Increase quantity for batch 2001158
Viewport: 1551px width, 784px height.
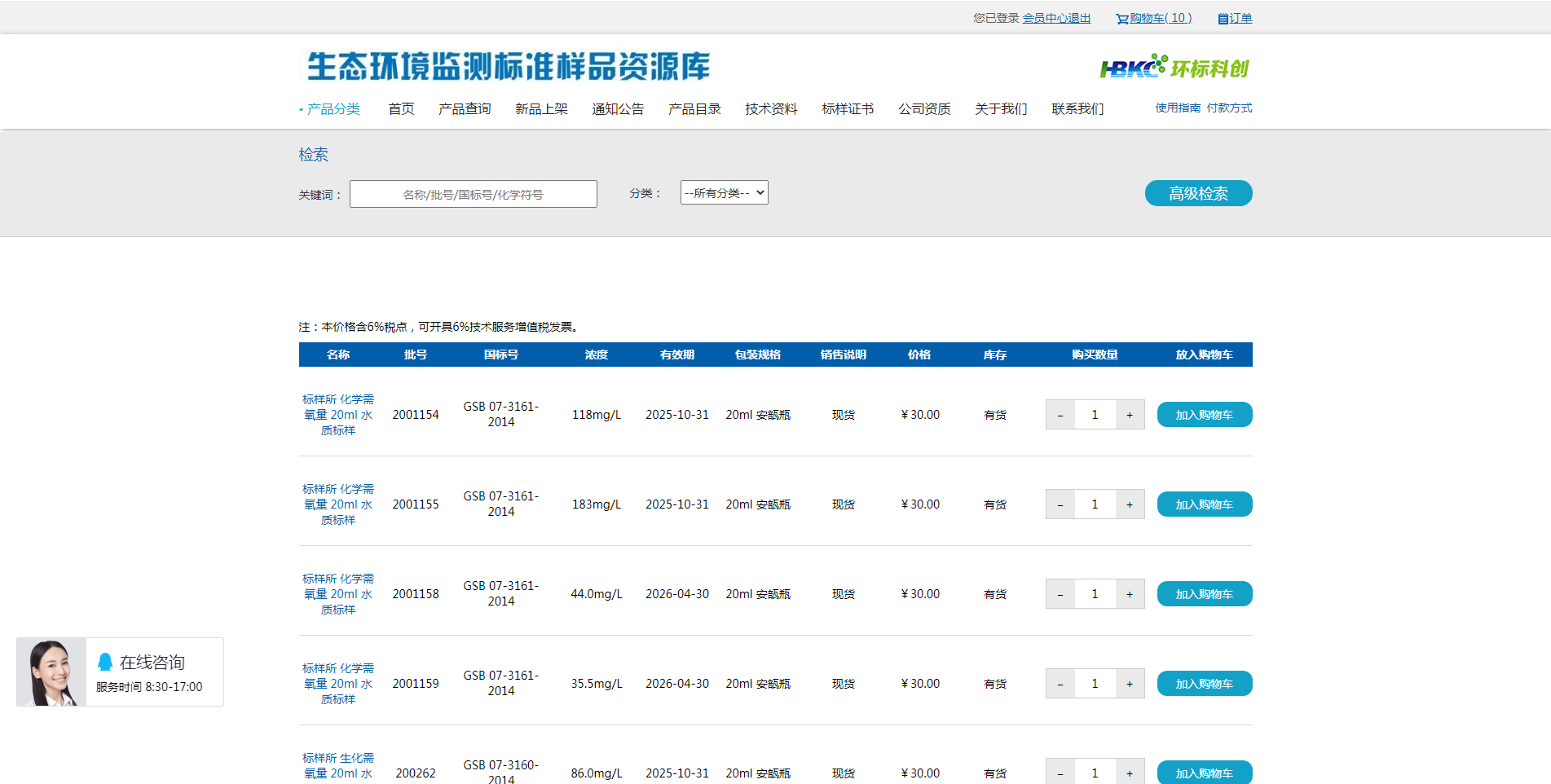click(x=1130, y=594)
